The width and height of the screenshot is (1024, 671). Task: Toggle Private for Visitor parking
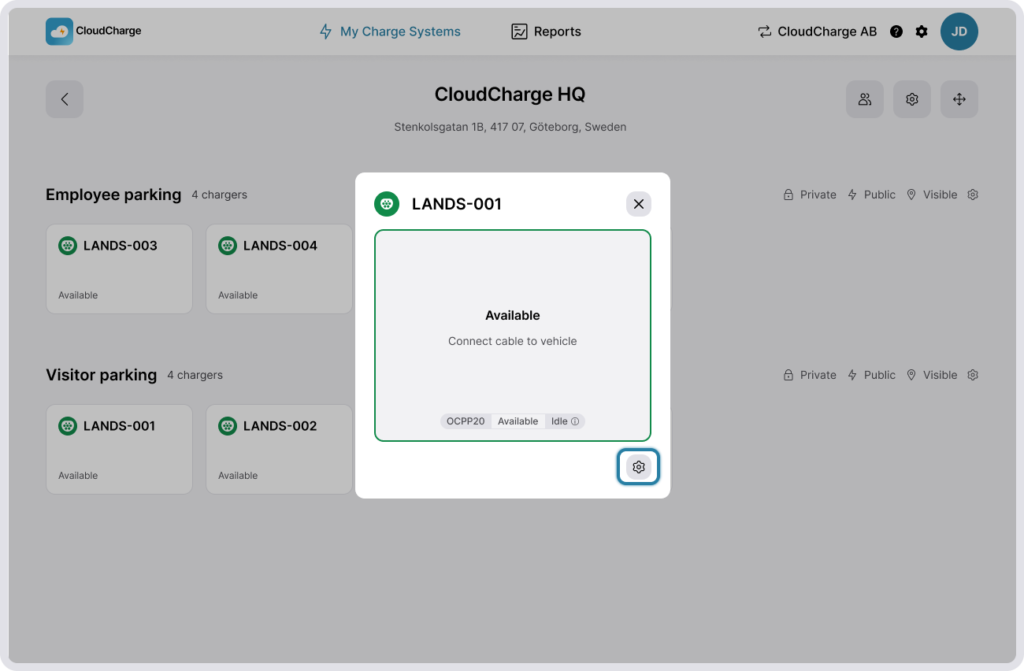[809, 375]
